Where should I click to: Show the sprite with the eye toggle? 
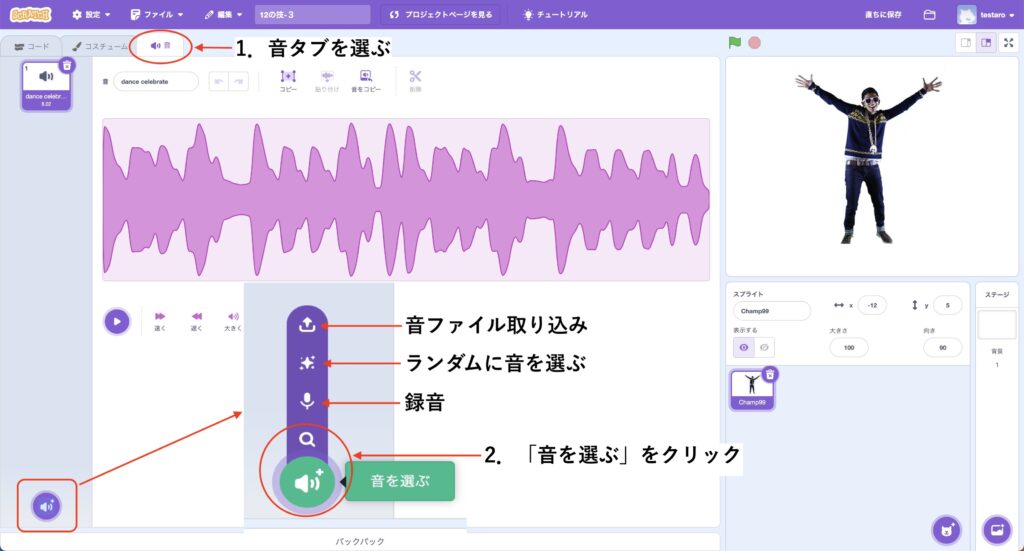744,347
